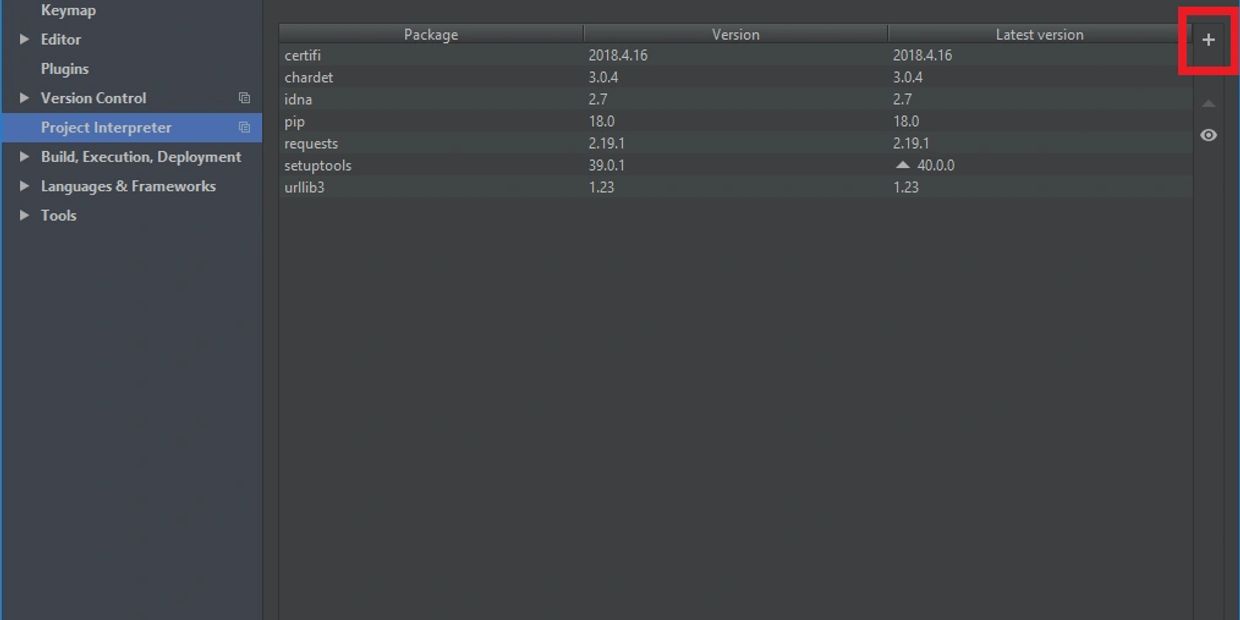Click the Latest version column header
The width and height of the screenshot is (1240, 620).
pyautogui.click(x=1039, y=34)
